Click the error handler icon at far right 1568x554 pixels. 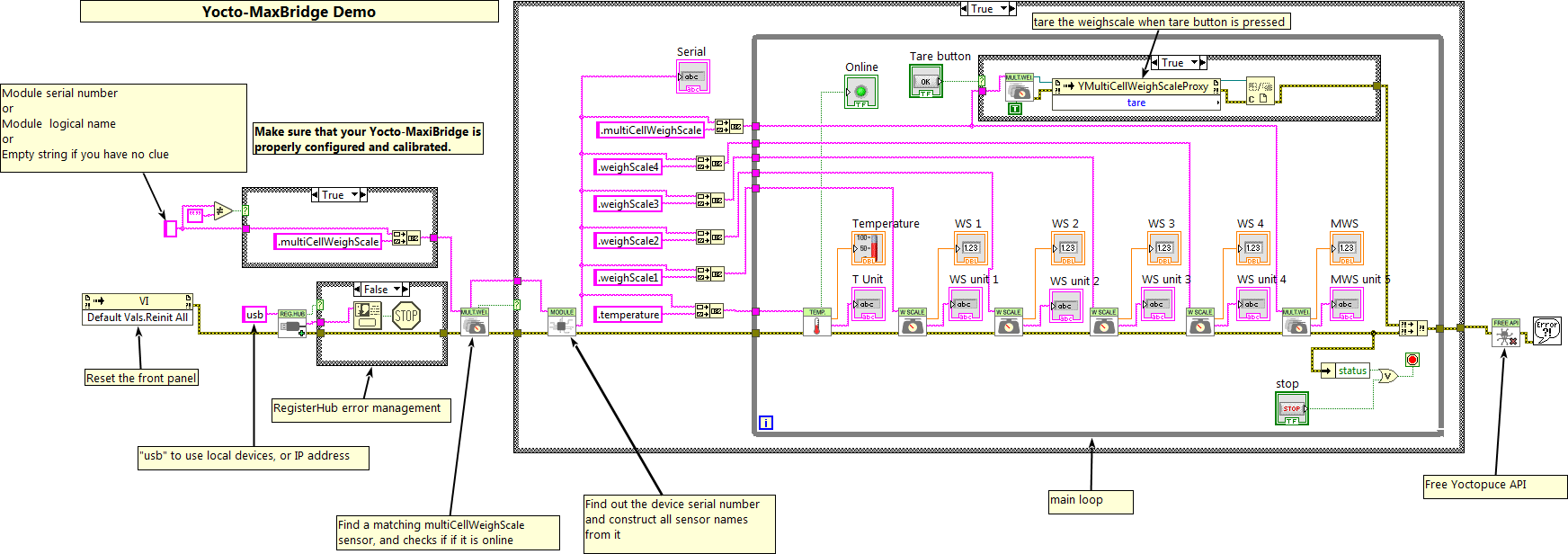click(1546, 331)
